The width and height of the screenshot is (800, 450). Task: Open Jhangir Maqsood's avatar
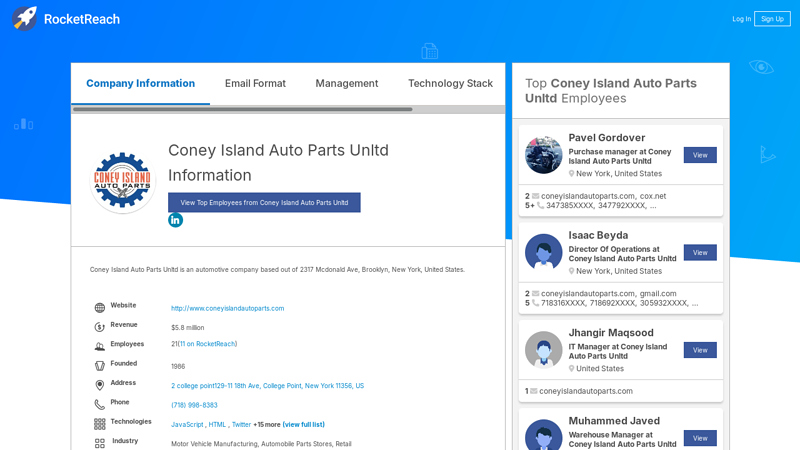pos(543,349)
